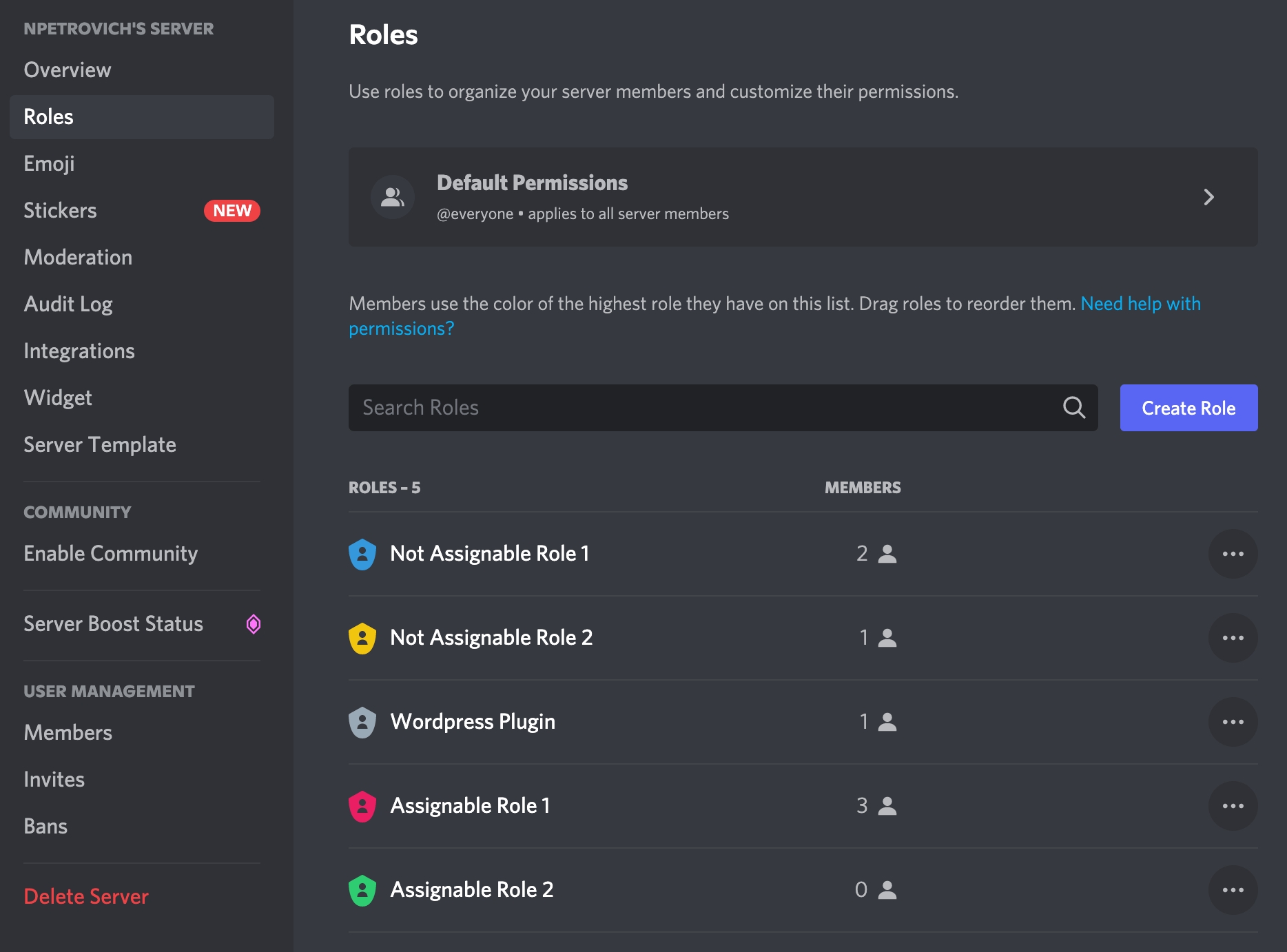Click the Server Boost Status gem icon
Screen dimensions: 1287x952
click(x=254, y=624)
